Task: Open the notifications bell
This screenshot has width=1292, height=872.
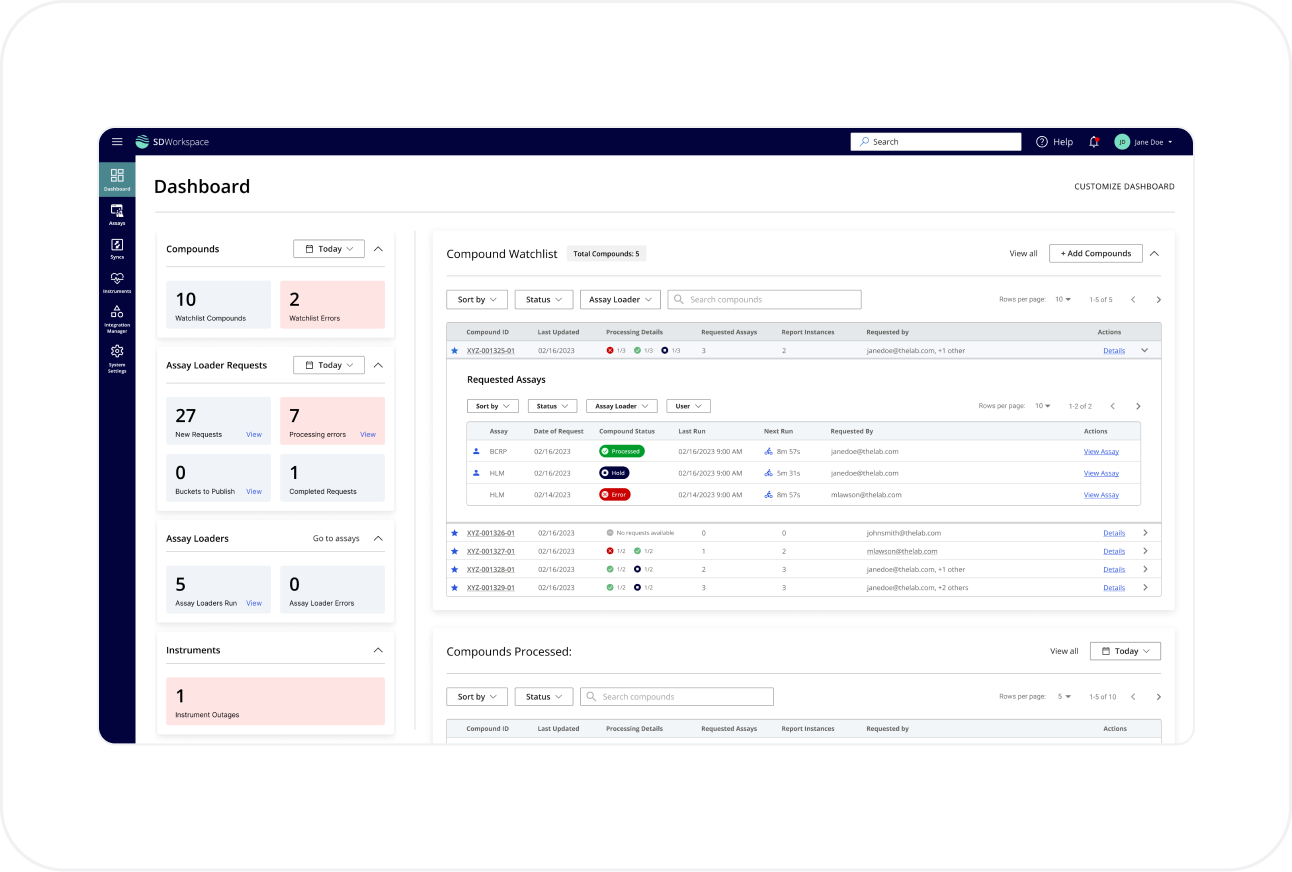Action: tap(1094, 142)
